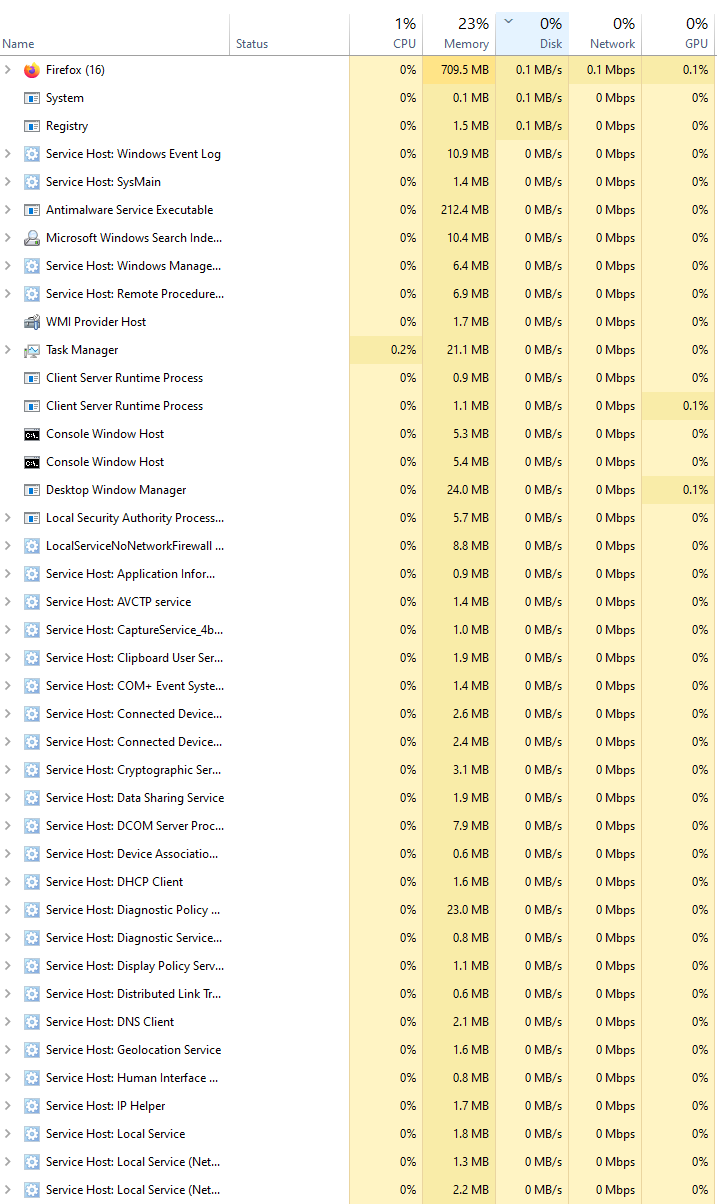
Task: Expand the Task Manager process row
Action: [x=8, y=350]
